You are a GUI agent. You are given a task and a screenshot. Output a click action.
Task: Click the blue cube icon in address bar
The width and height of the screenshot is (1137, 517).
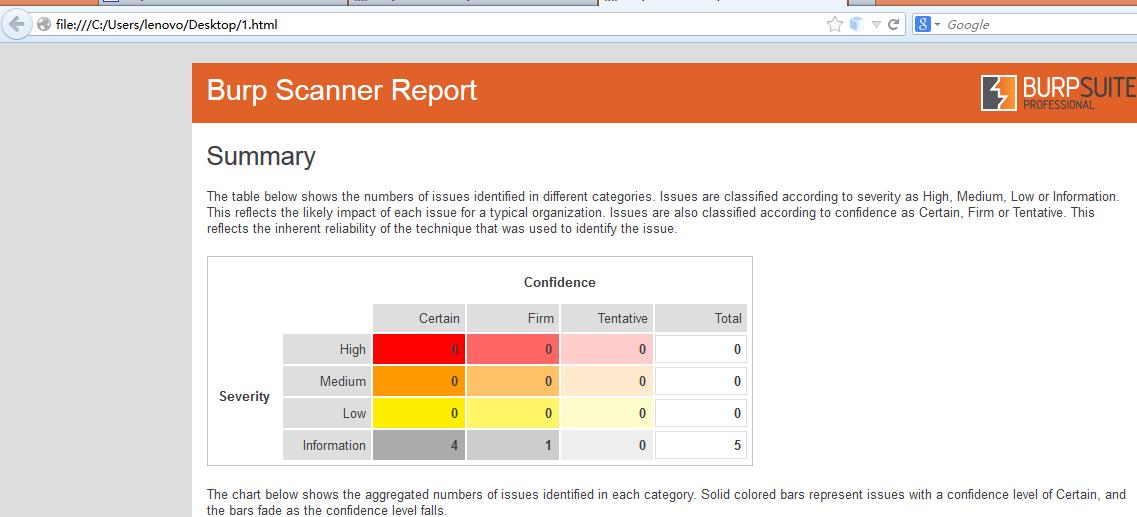pos(856,25)
